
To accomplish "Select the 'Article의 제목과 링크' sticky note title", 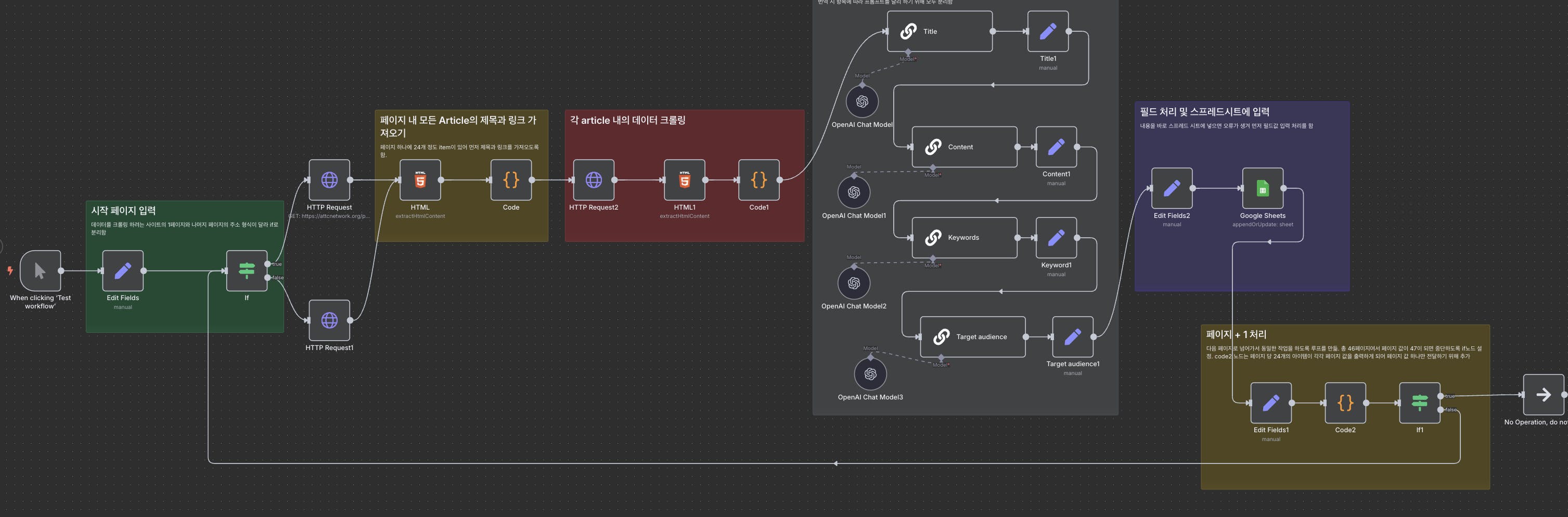I will tap(458, 126).
